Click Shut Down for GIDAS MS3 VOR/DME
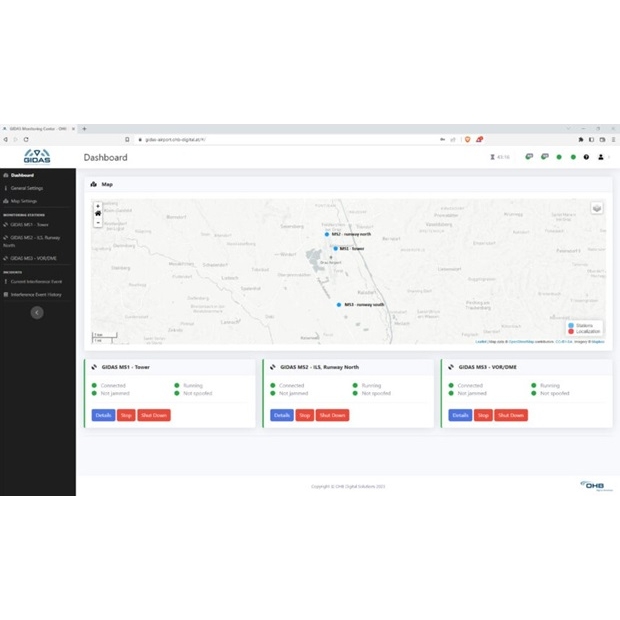This screenshot has height=620, width=620. pos(511,415)
